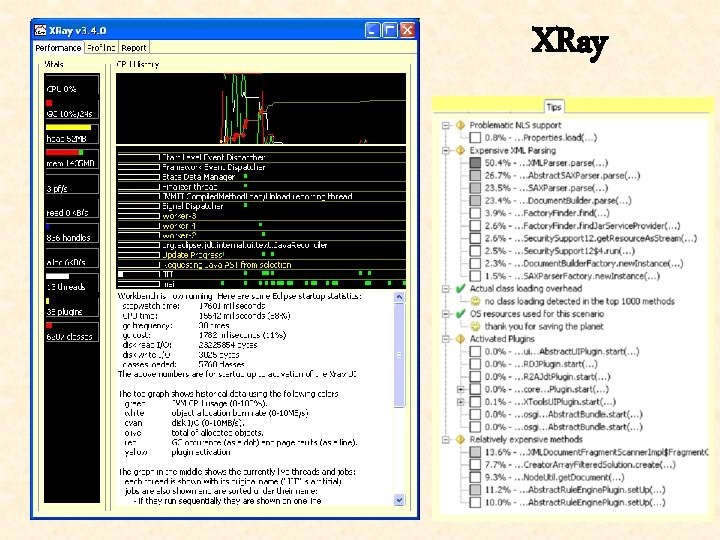Collapse the Relatively expensive methods node
Screen dimensions: 720x540
point(445,439)
